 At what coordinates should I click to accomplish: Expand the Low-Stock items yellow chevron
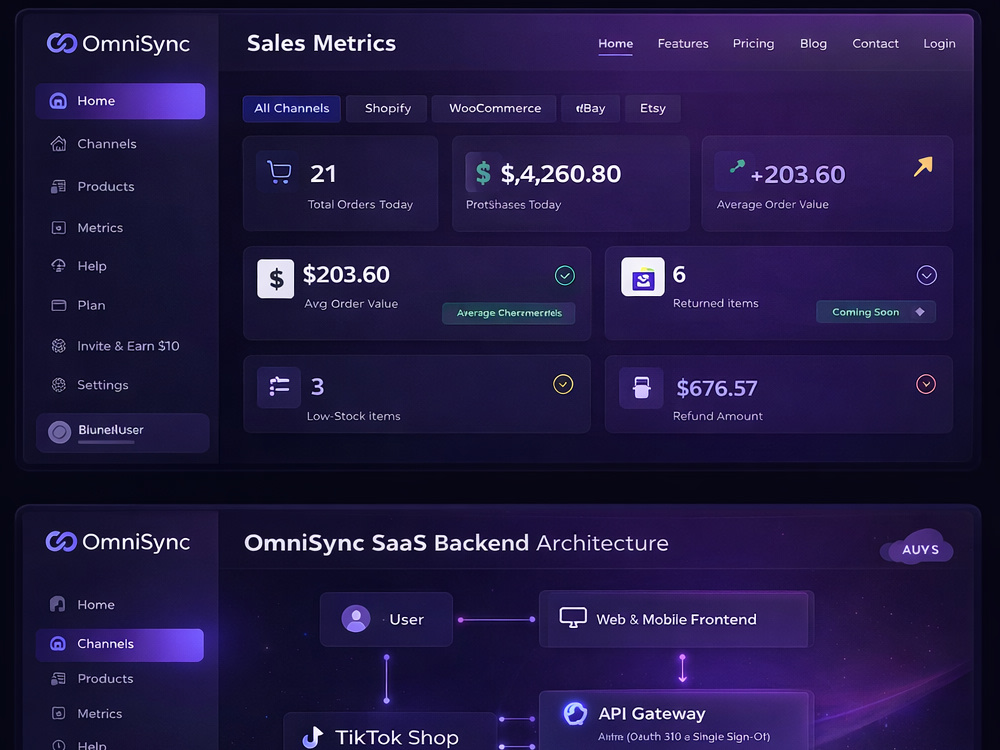pos(562,384)
